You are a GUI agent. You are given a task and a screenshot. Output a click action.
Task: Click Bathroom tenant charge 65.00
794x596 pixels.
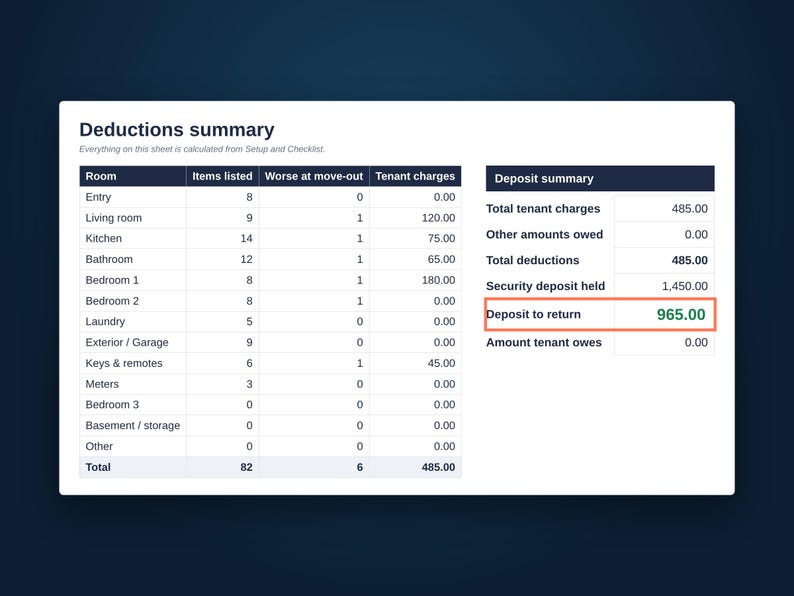[x=442, y=259]
